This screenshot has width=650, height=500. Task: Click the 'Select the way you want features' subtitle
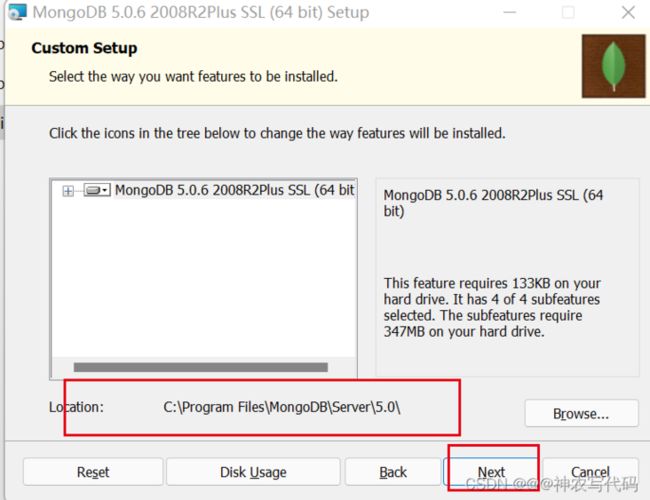[193, 77]
